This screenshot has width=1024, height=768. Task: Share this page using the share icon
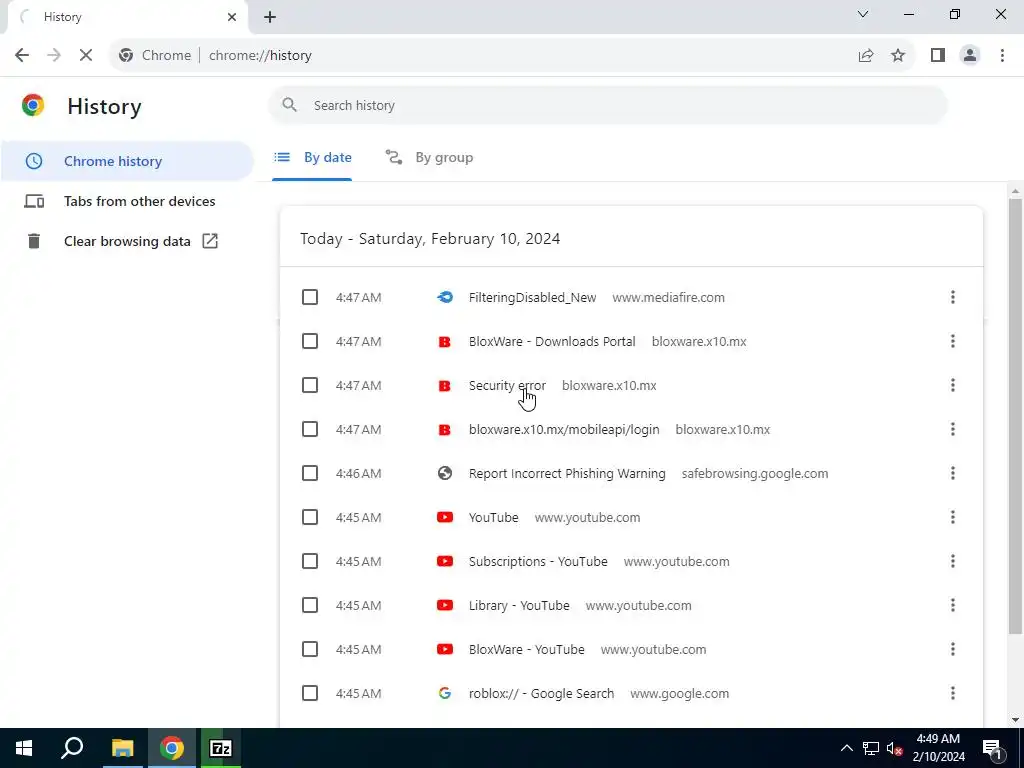866,56
